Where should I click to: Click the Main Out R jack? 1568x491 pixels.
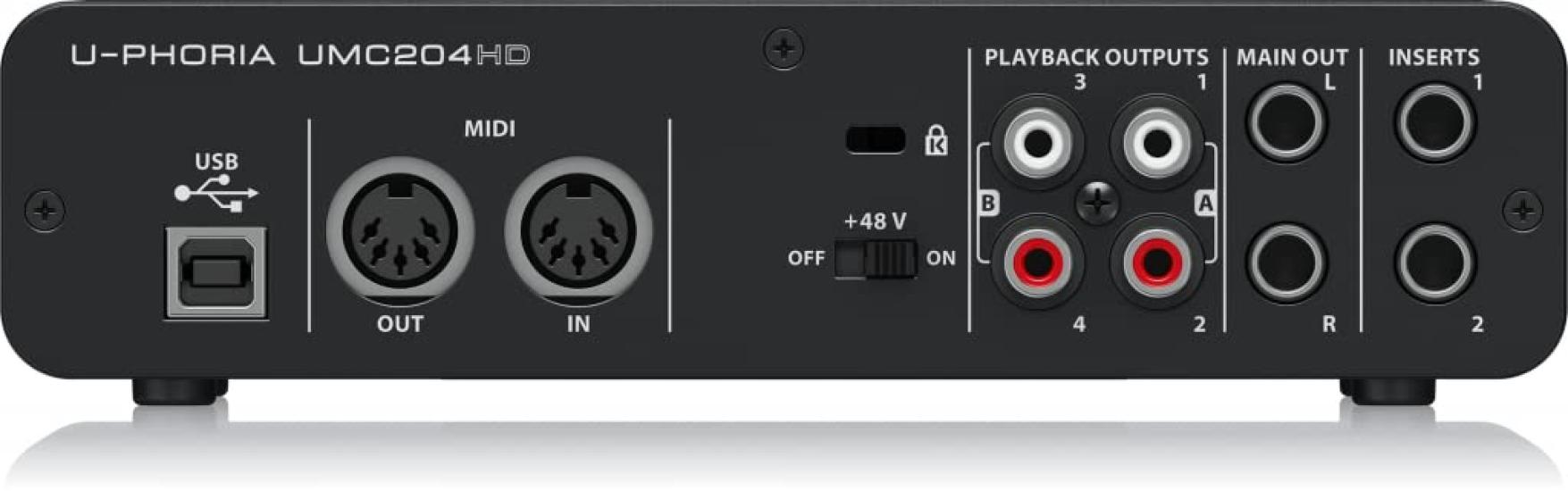[x=1287, y=263]
